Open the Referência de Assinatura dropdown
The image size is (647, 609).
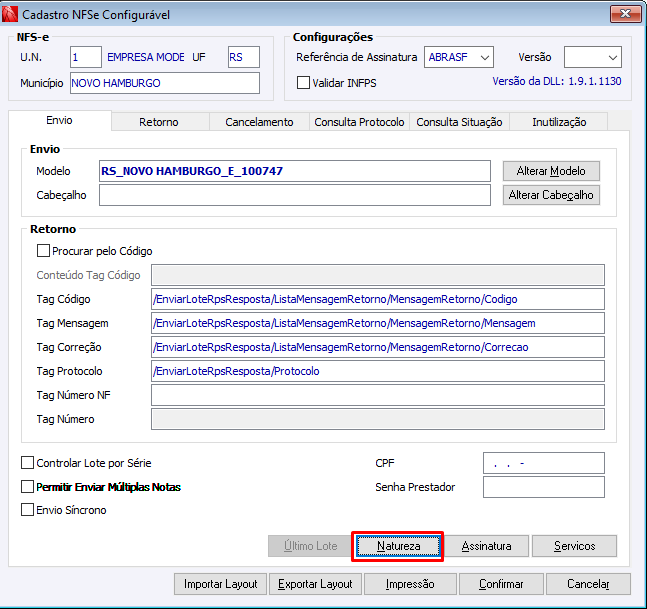(459, 57)
